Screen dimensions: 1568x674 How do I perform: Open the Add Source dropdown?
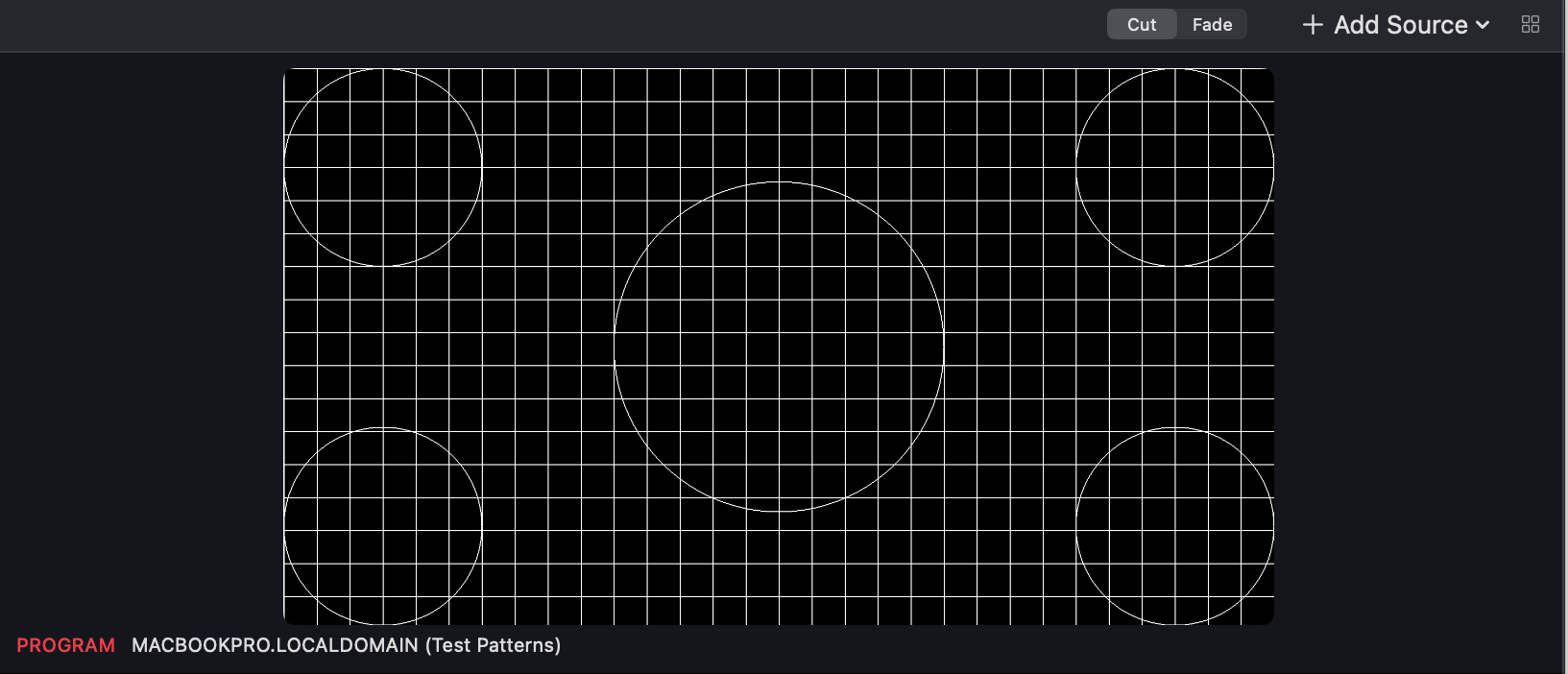pos(1396,25)
